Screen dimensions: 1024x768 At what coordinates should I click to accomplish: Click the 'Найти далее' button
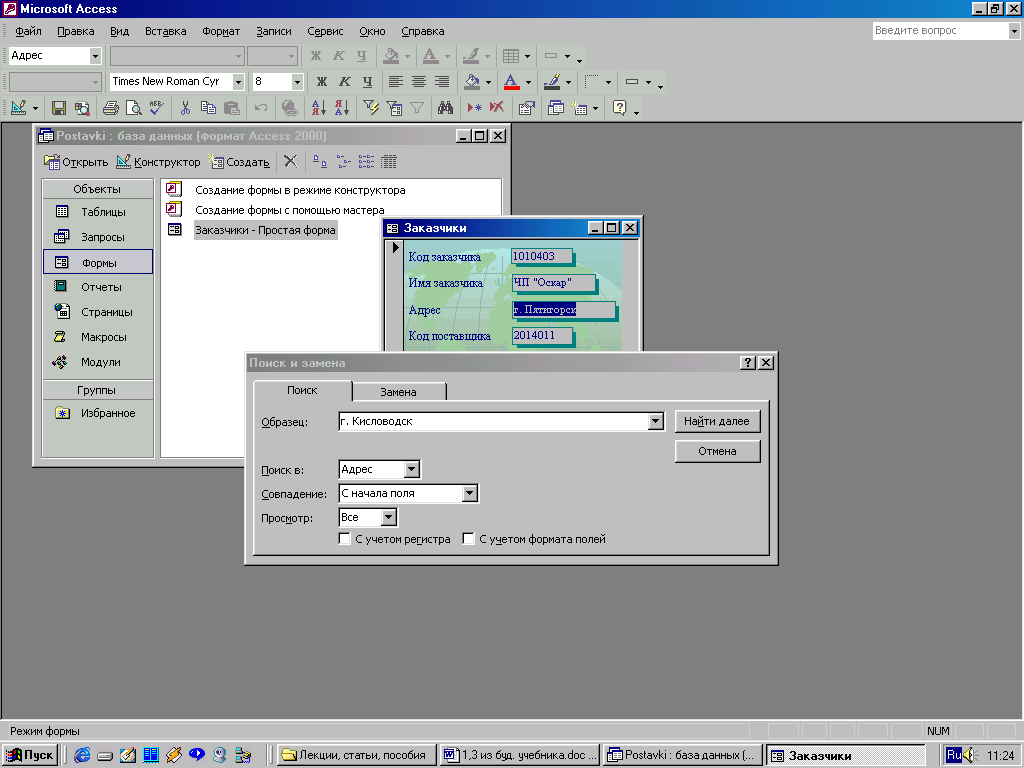click(x=717, y=421)
